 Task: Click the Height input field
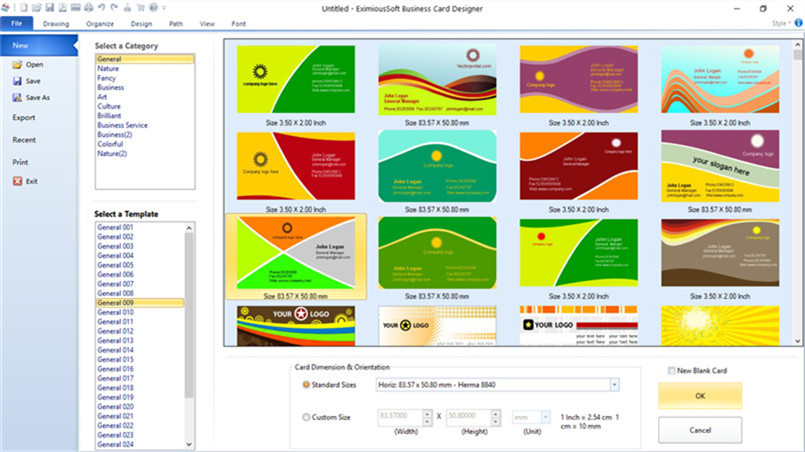click(x=468, y=417)
